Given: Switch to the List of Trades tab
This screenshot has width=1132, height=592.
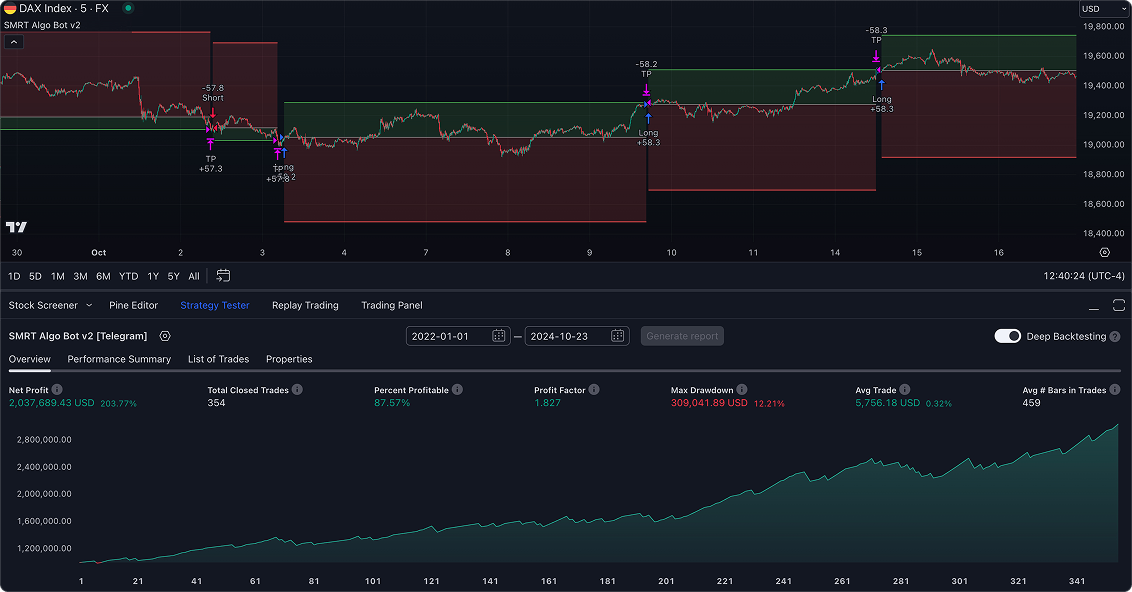Looking at the screenshot, I should tap(218, 359).
